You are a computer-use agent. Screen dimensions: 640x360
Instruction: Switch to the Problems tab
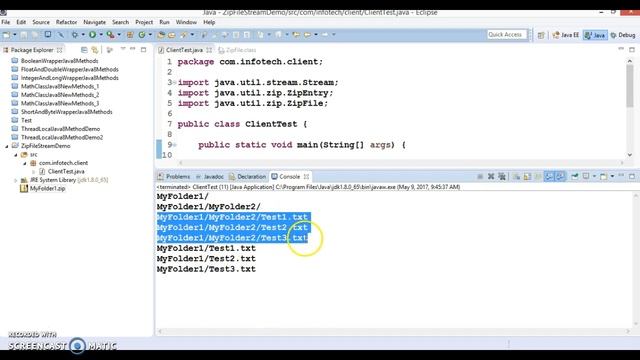click(x=174, y=176)
